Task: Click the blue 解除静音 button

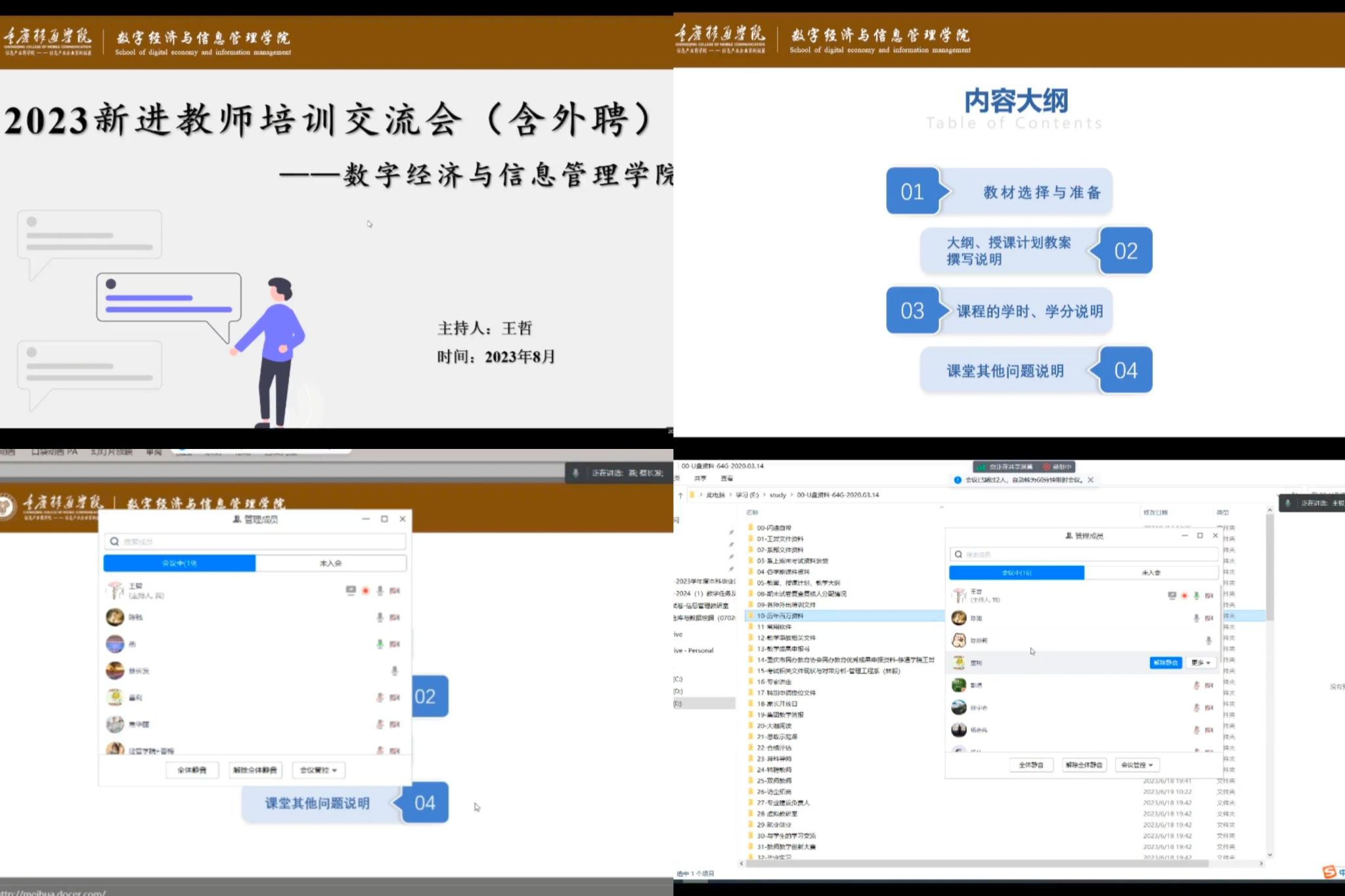Action: click(1165, 663)
